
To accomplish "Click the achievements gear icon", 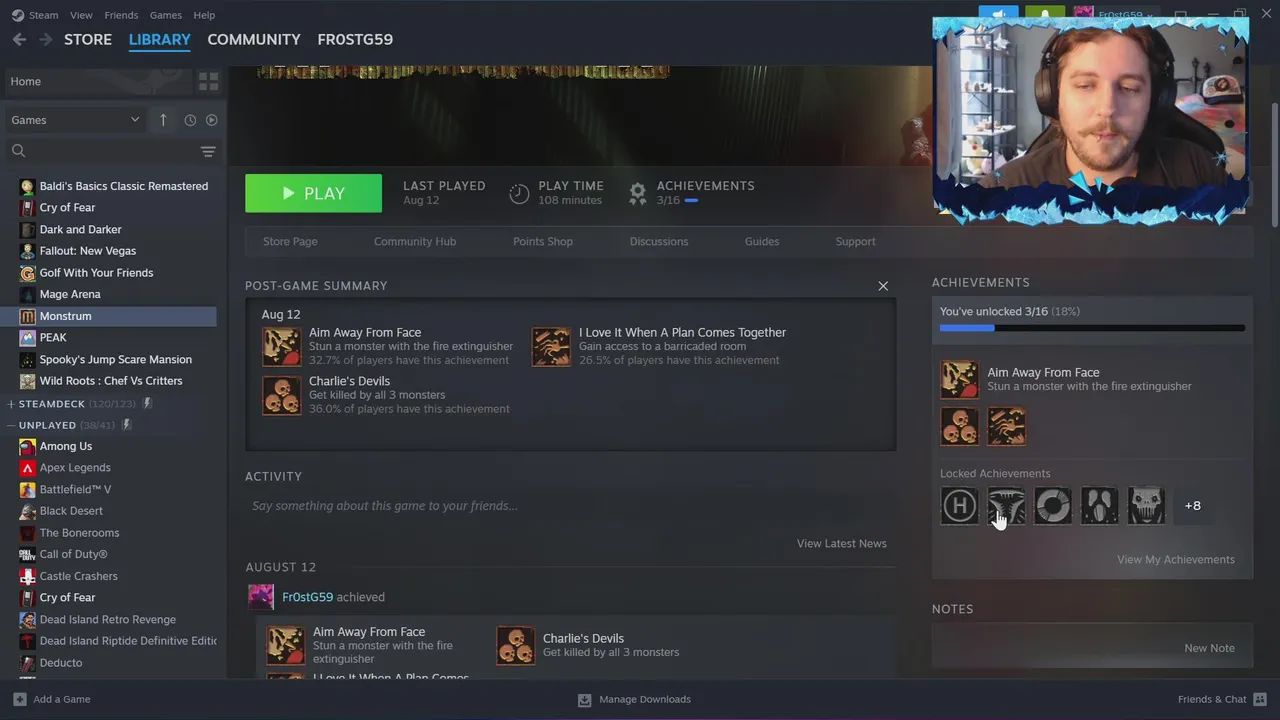I will (x=637, y=193).
